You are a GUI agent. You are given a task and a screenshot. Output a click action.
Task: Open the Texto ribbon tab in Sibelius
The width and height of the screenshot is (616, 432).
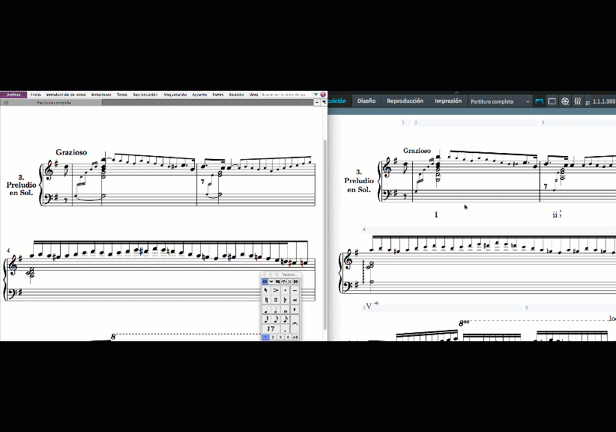[122, 95]
